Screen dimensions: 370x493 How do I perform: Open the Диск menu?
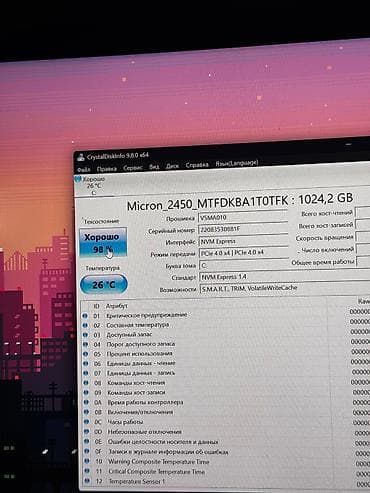pos(172,166)
